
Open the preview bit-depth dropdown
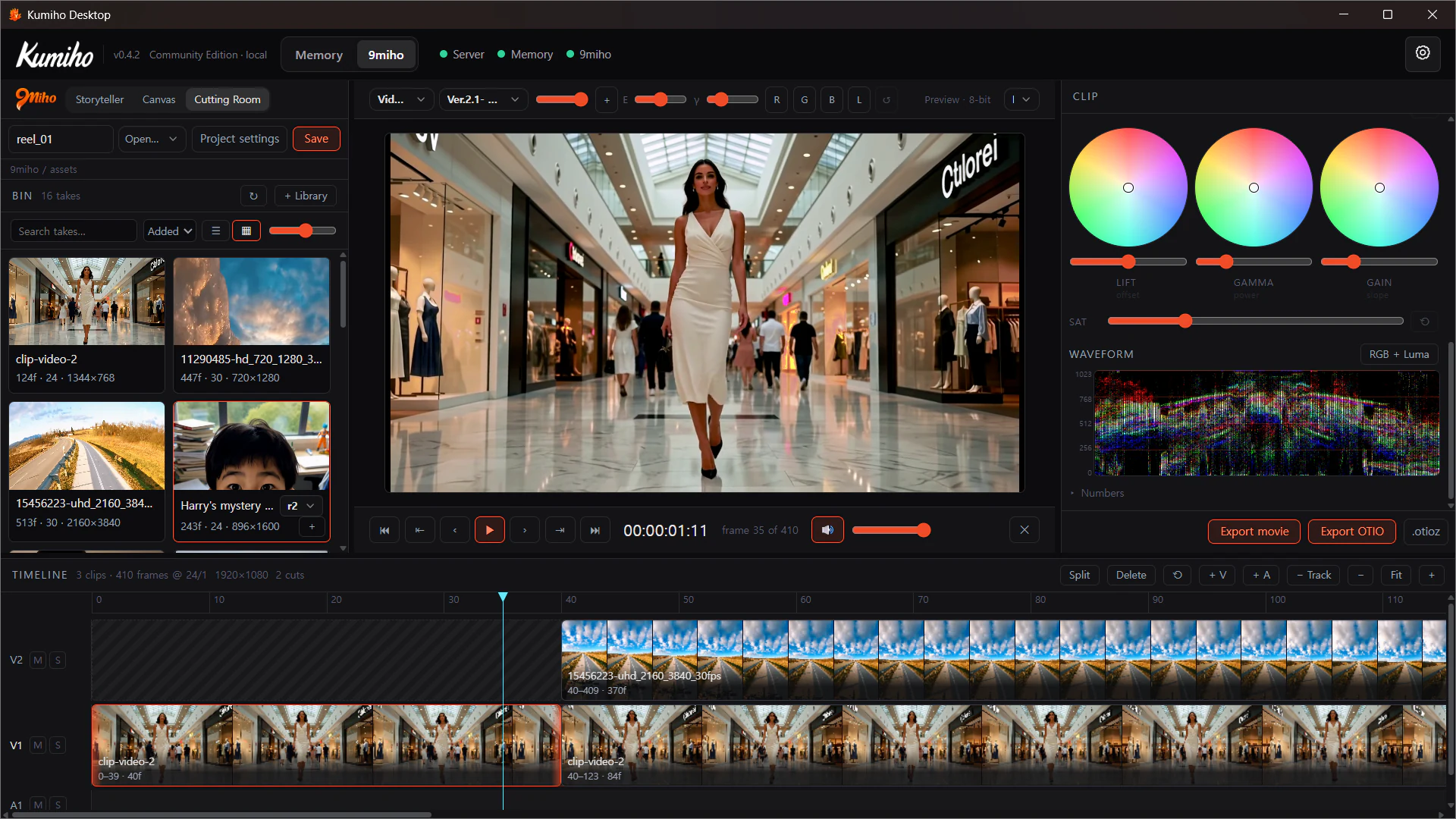point(1021,99)
